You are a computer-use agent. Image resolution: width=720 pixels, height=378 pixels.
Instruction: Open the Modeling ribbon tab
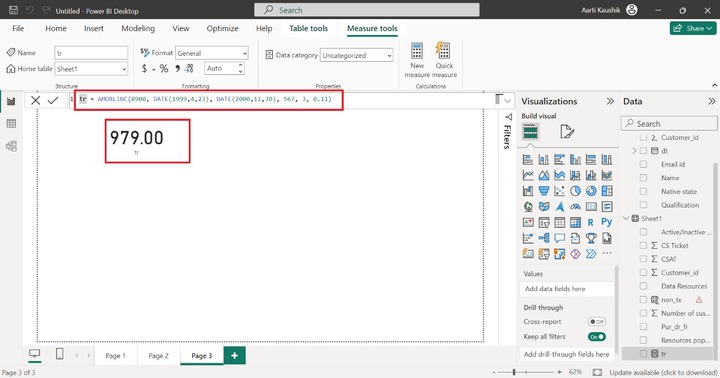click(x=138, y=28)
